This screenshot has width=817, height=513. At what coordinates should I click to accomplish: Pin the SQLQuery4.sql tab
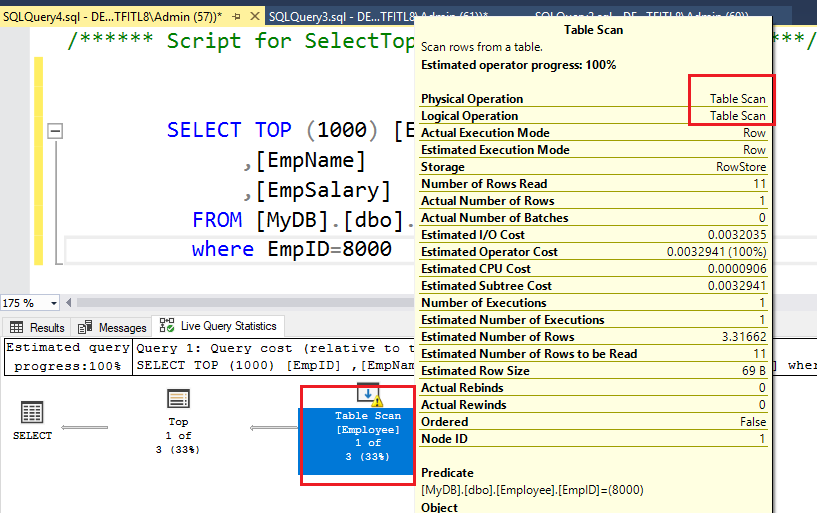(236, 17)
